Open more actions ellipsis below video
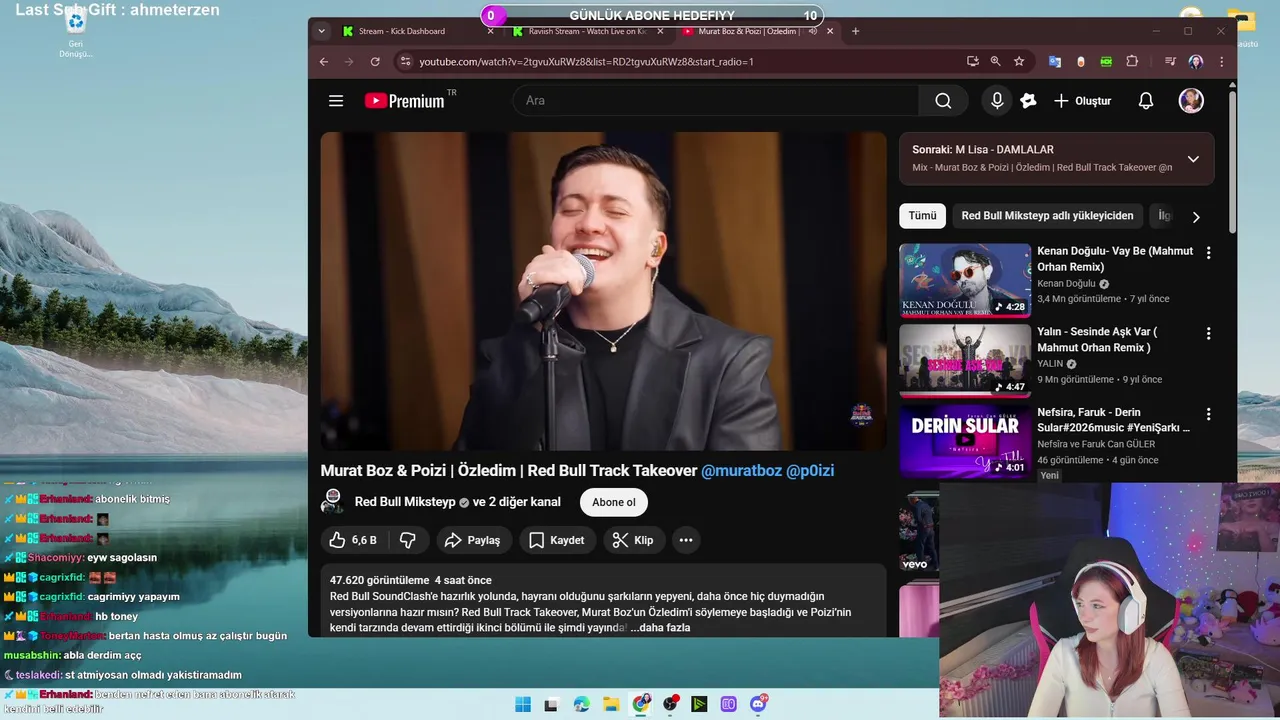1280x720 pixels. [x=686, y=540]
